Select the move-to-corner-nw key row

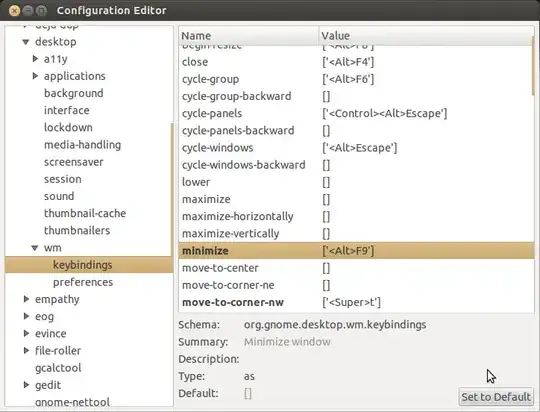coord(356,302)
